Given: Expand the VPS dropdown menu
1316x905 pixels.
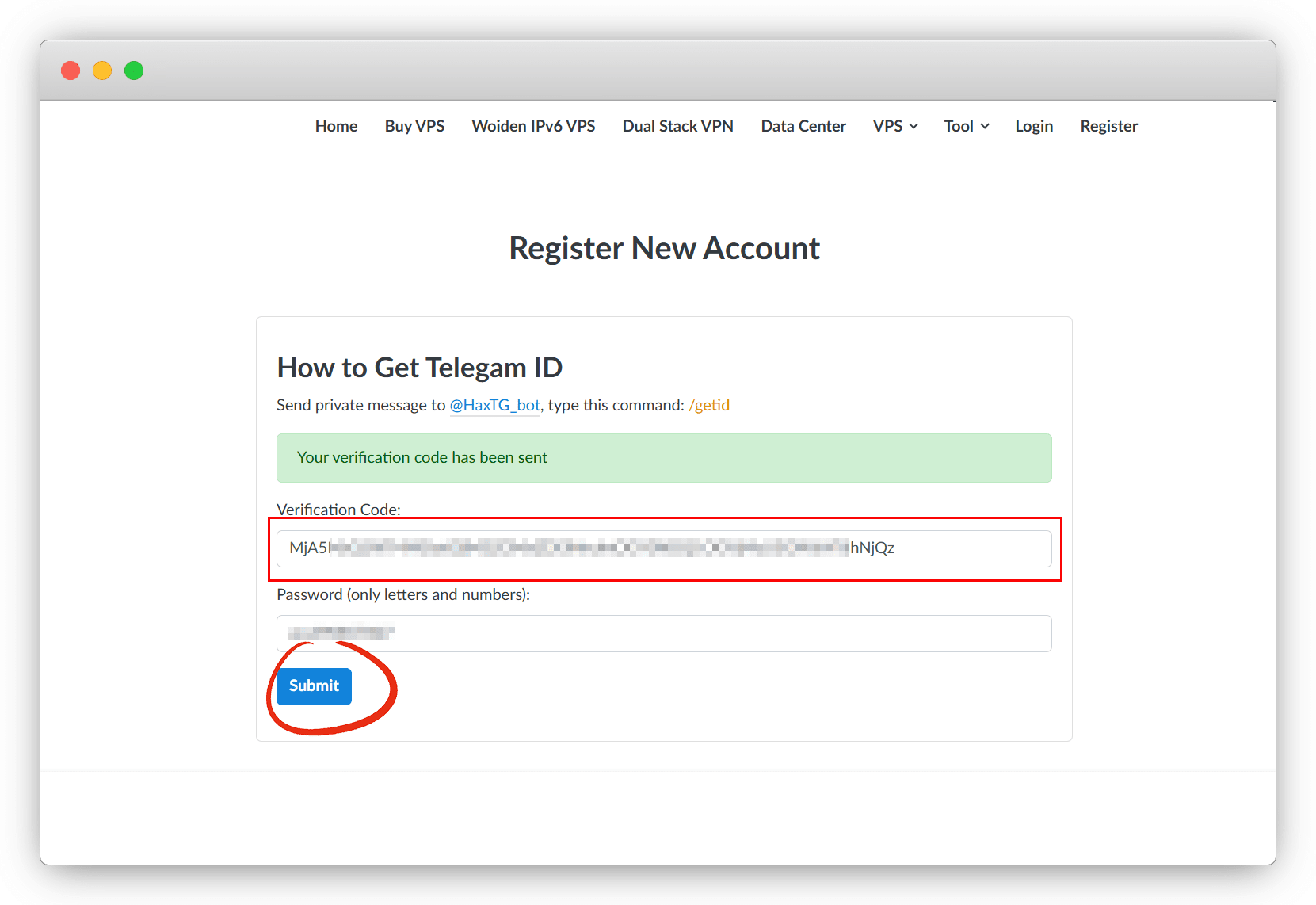Looking at the screenshot, I should [x=895, y=126].
